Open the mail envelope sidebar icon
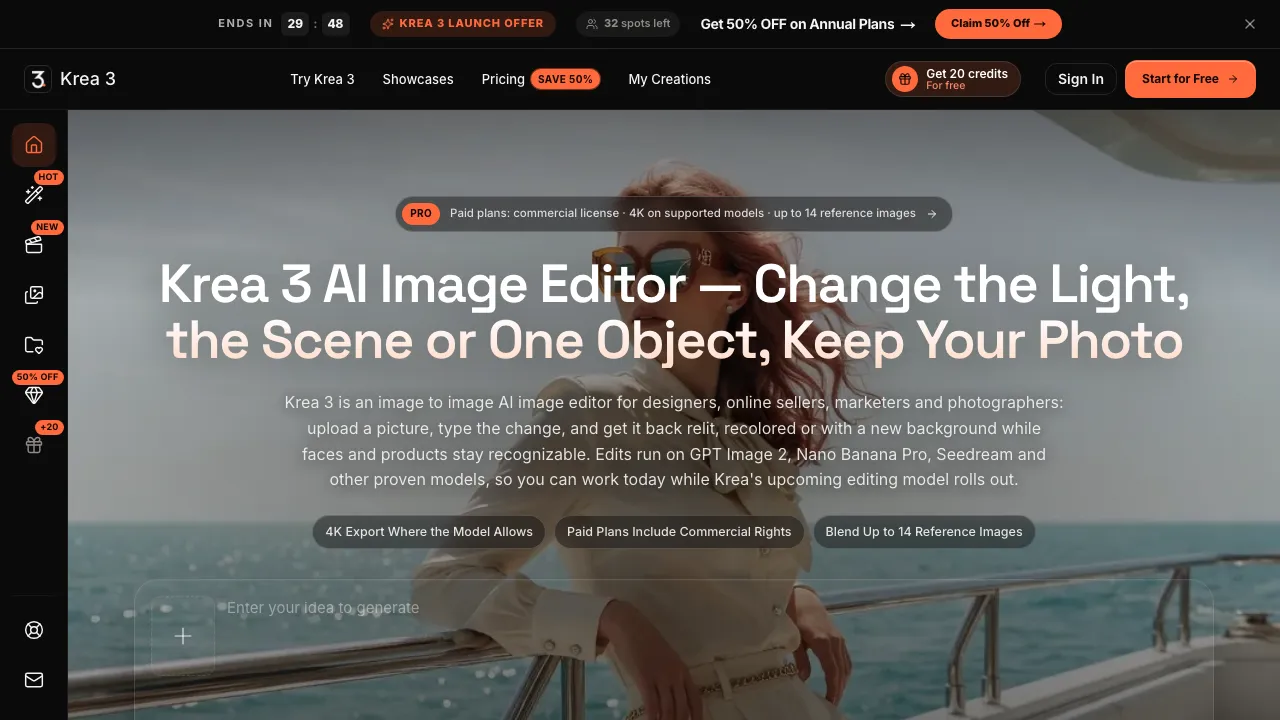 click(34, 680)
